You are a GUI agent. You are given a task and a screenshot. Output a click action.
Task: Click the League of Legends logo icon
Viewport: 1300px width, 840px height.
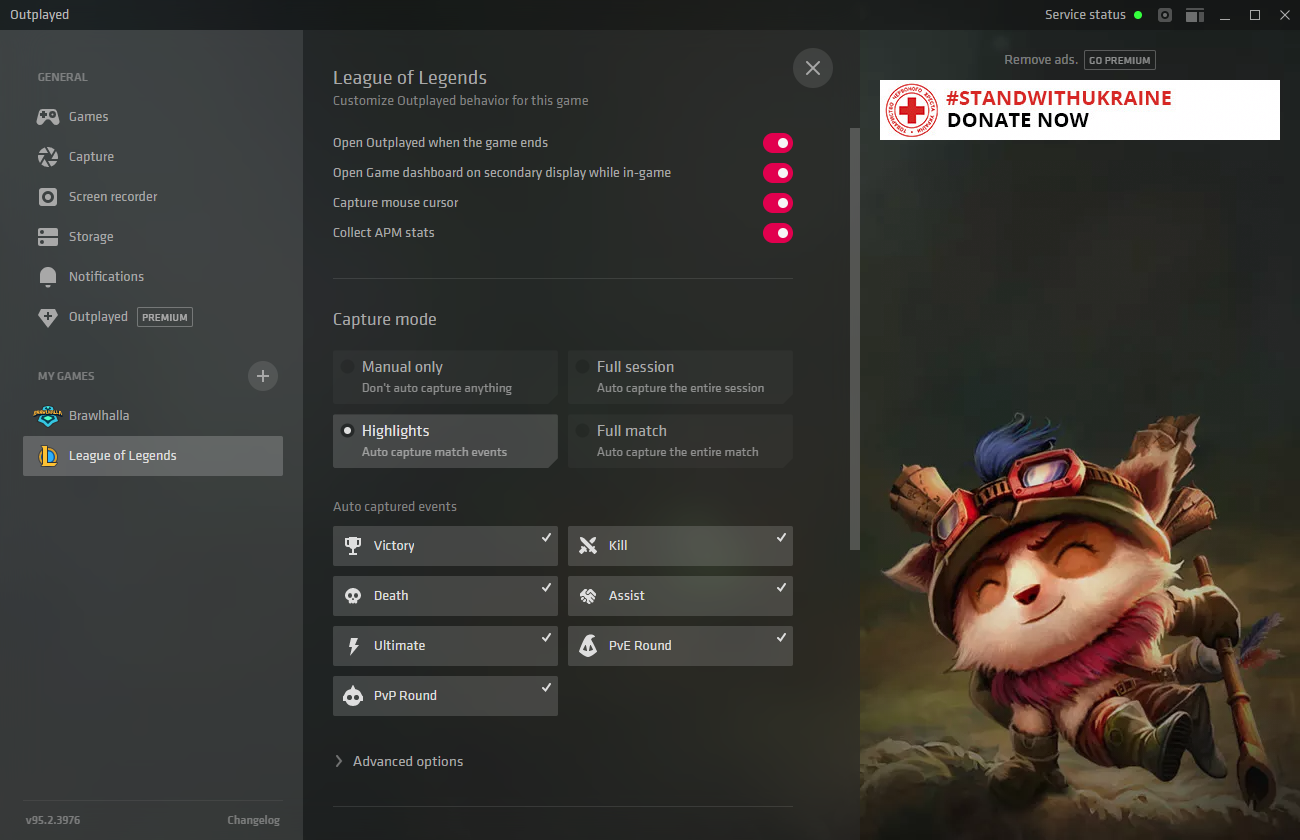(48, 456)
